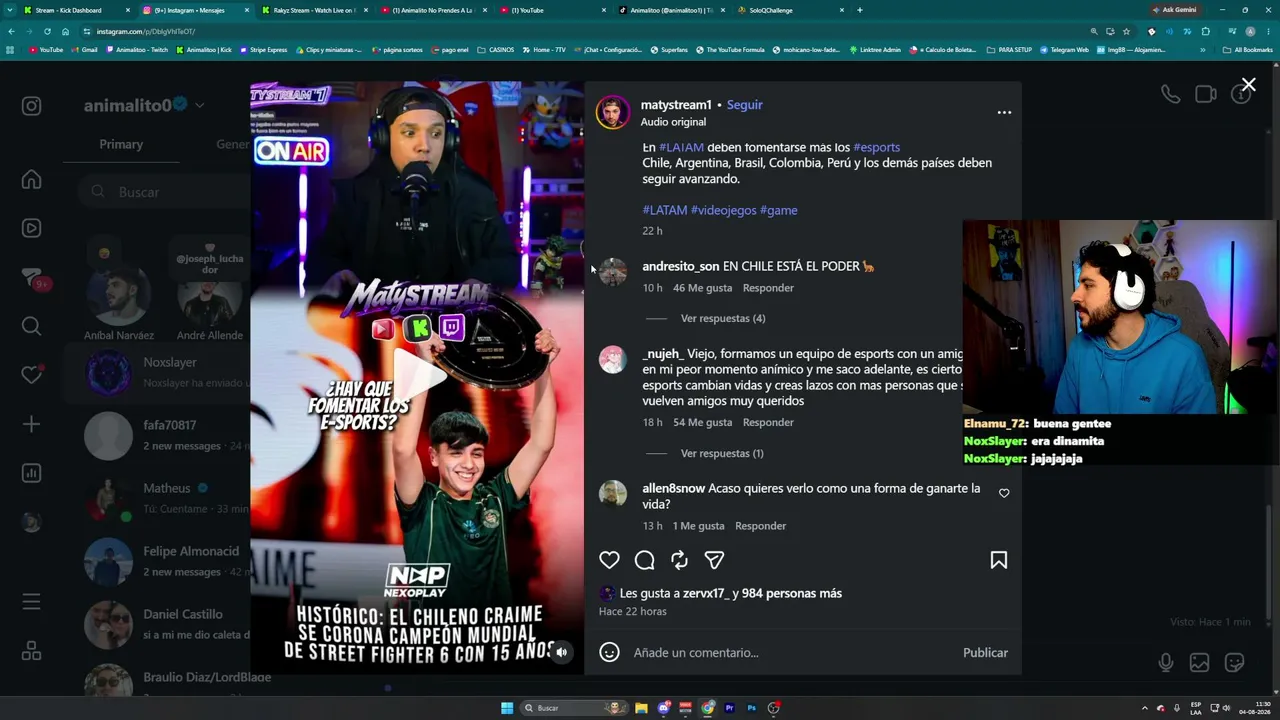Image resolution: width=1280 pixels, height=720 pixels.
Task: Open the emoji picker in comment box
Action: [x=609, y=652]
